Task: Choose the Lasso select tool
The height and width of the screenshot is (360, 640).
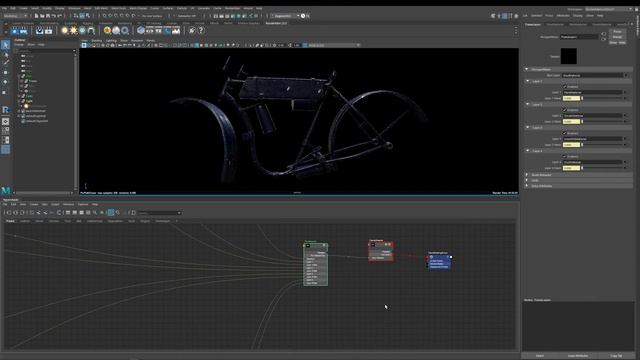Action: click(x=5, y=54)
